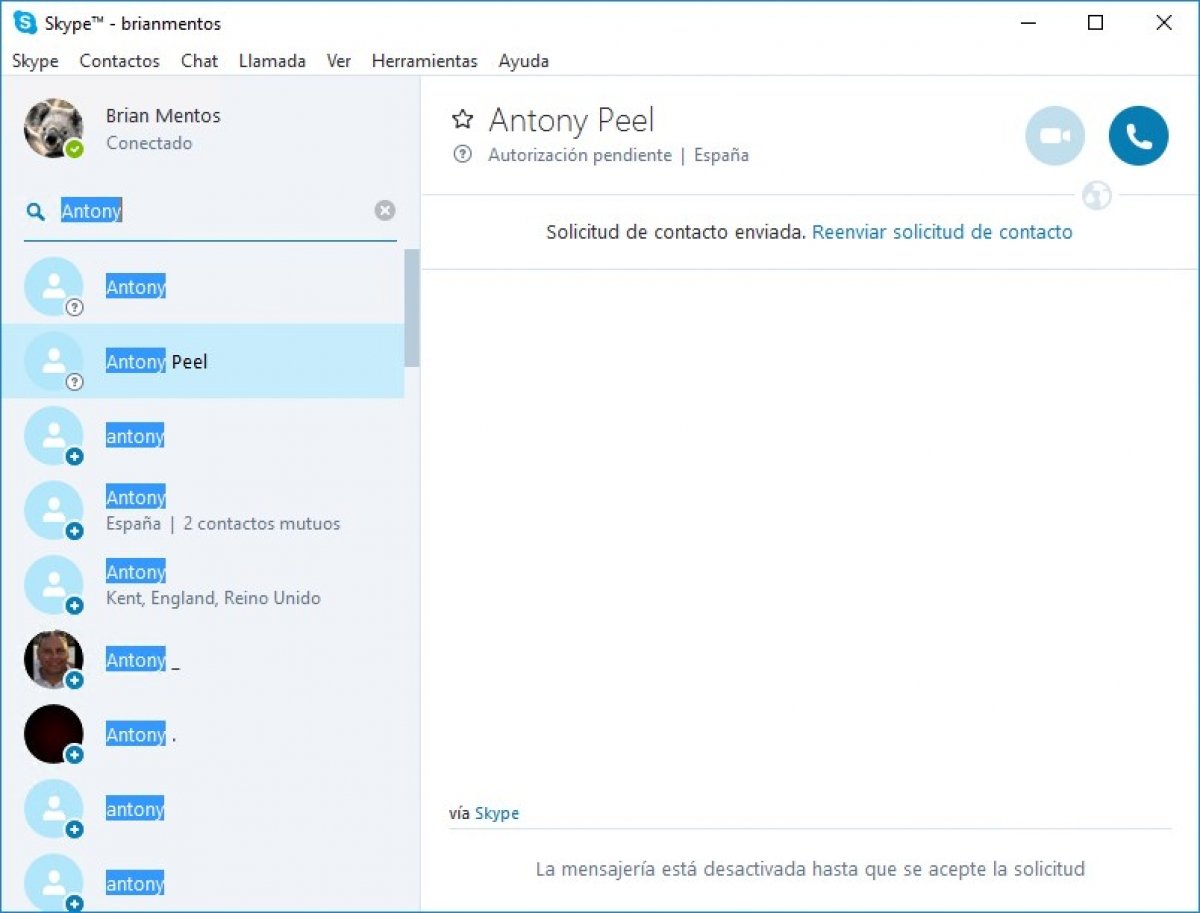Click the Autorización pendiente status text
This screenshot has height=913, width=1200.
pyautogui.click(x=580, y=155)
